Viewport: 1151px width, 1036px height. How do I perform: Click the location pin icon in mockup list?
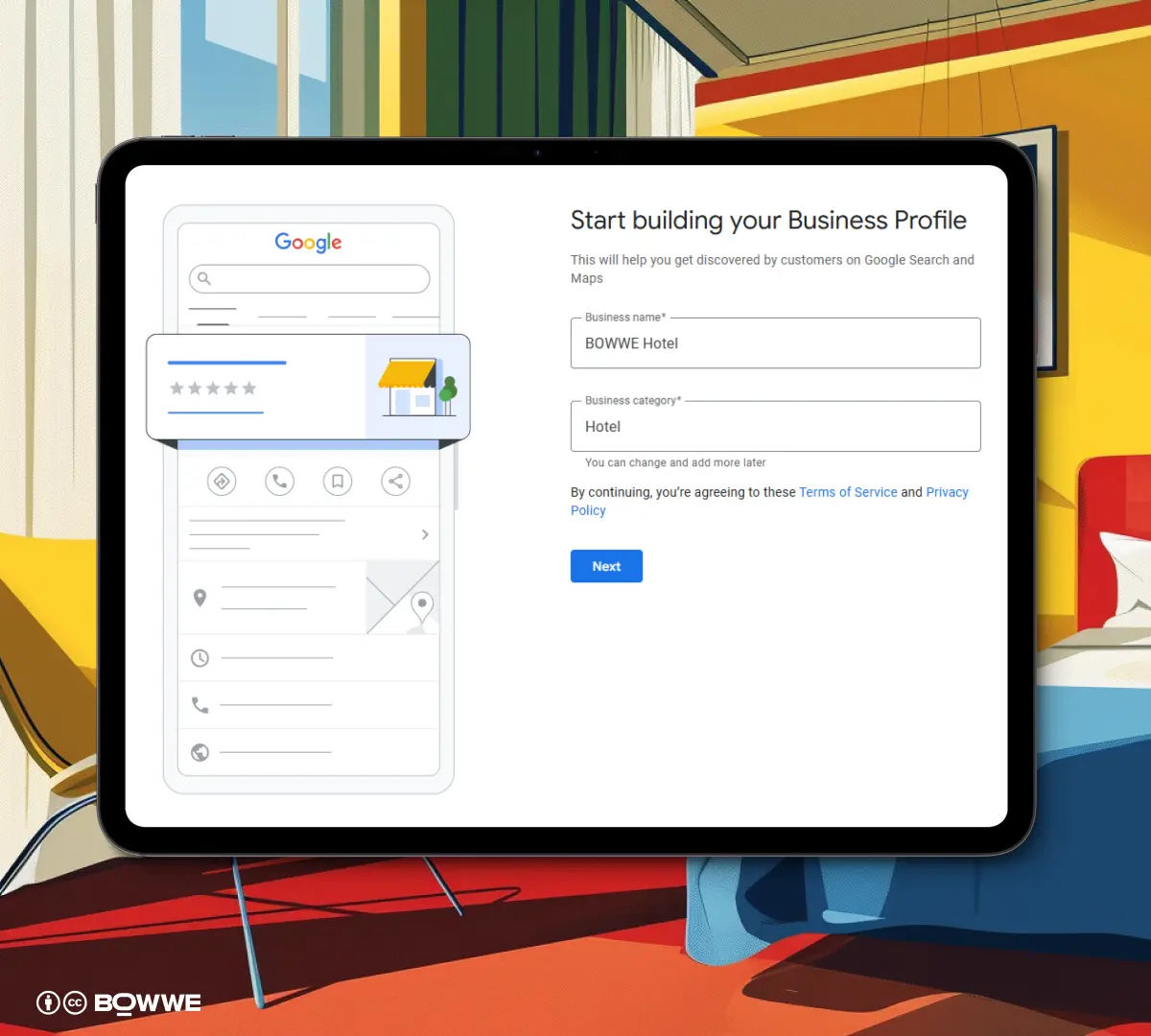[200, 598]
